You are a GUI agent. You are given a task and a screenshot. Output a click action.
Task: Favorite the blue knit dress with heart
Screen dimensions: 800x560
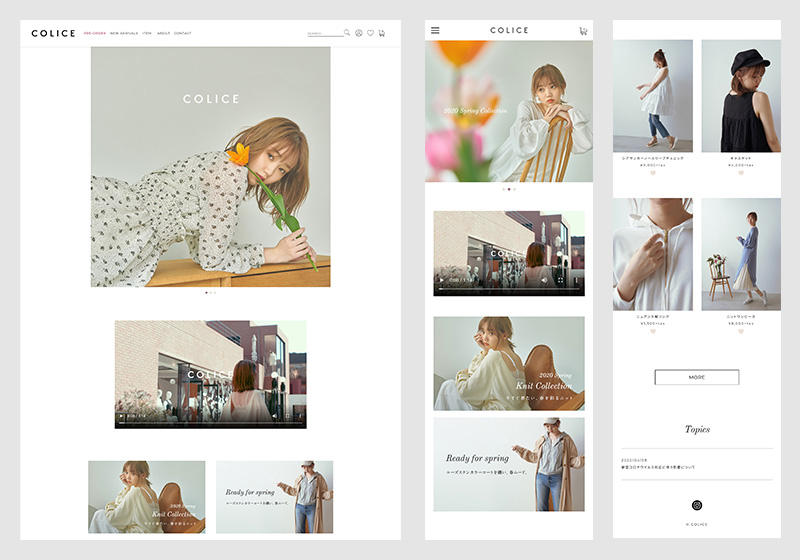pyautogui.click(x=741, y=331)
